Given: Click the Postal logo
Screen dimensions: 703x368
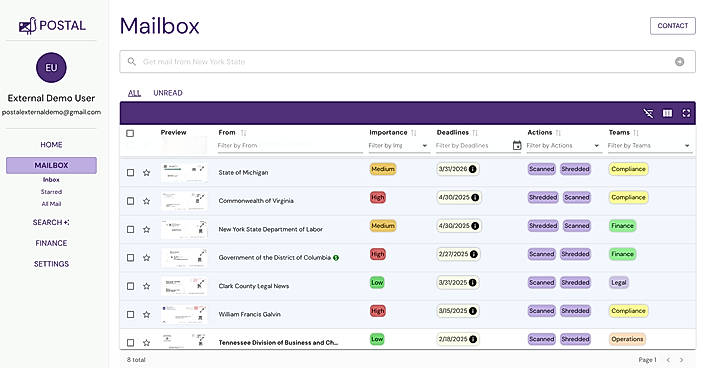Looking at the screenshot, I should (x=52, y=26).
